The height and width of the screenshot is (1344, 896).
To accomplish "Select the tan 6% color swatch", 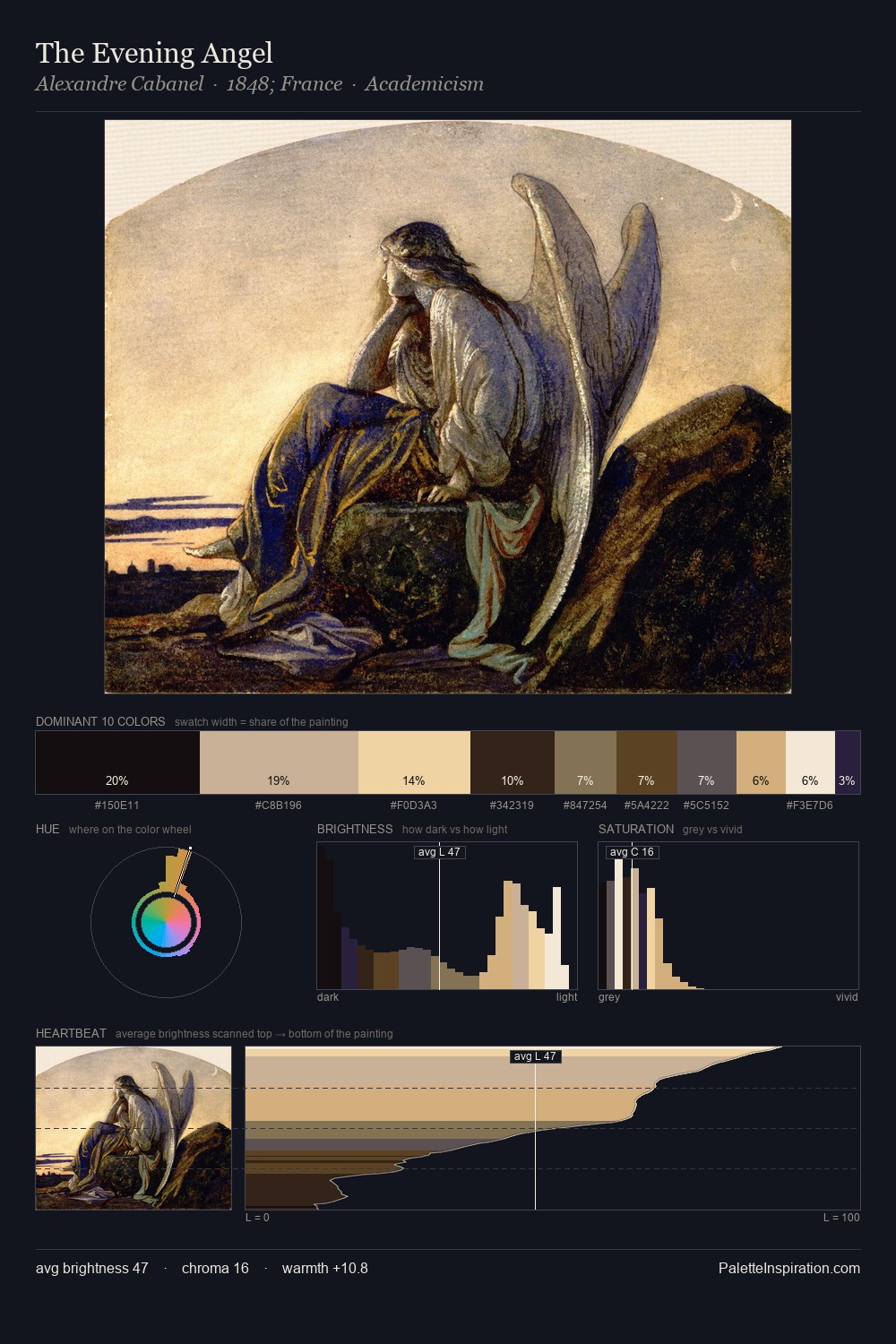I will click(761, 762).
